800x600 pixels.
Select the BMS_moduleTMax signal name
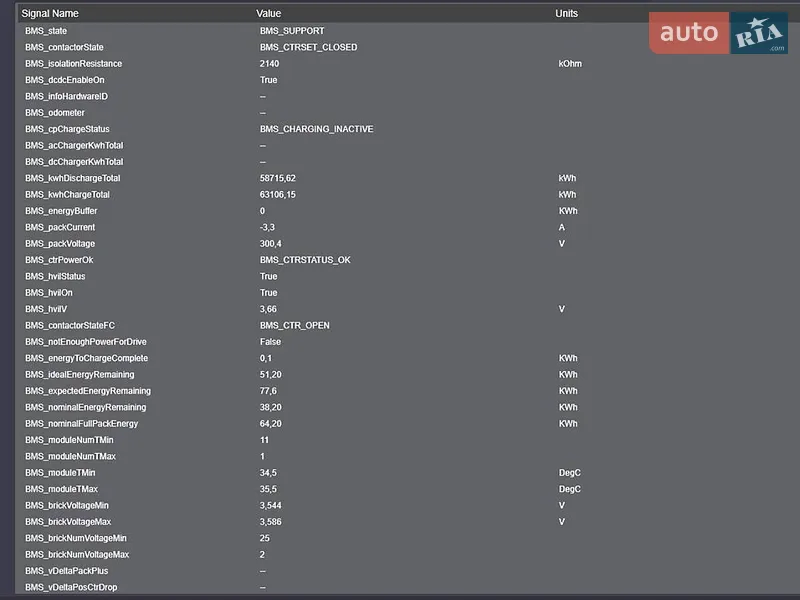[x=61, y=488]
